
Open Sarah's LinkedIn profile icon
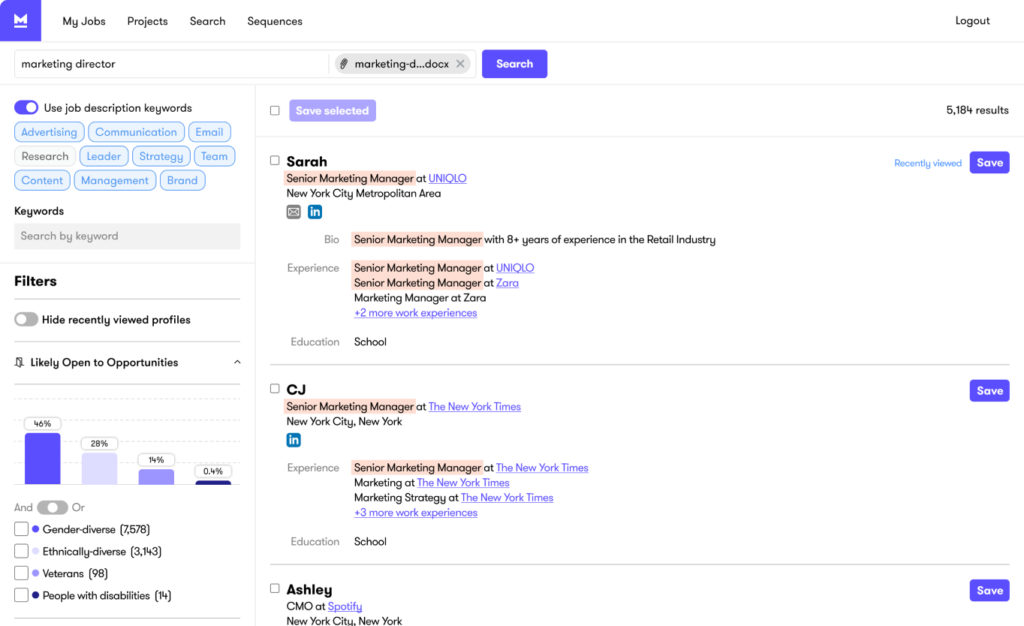tap(314, 211)
